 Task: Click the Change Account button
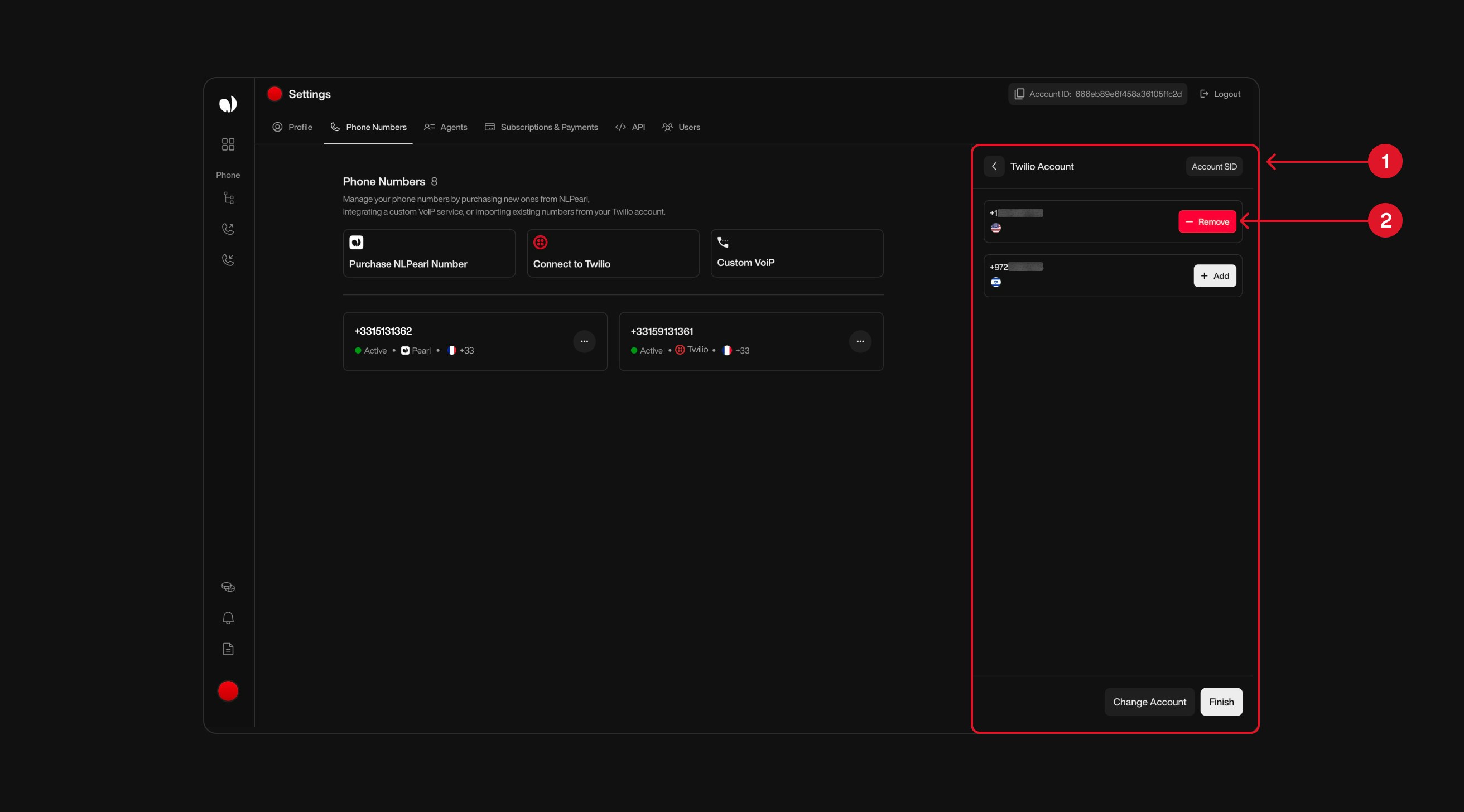(x=1149, y=701)
